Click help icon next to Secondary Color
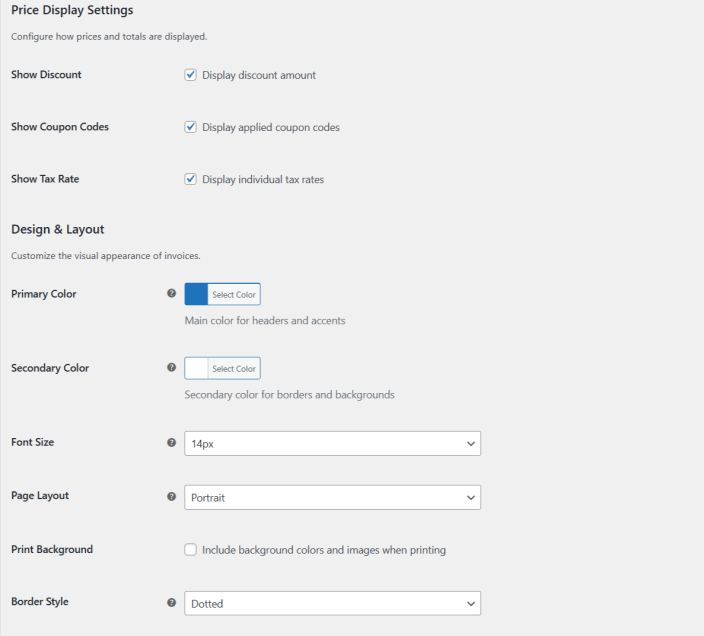The height and width of the screenshot is (636, 704). [x=171, y=368]
